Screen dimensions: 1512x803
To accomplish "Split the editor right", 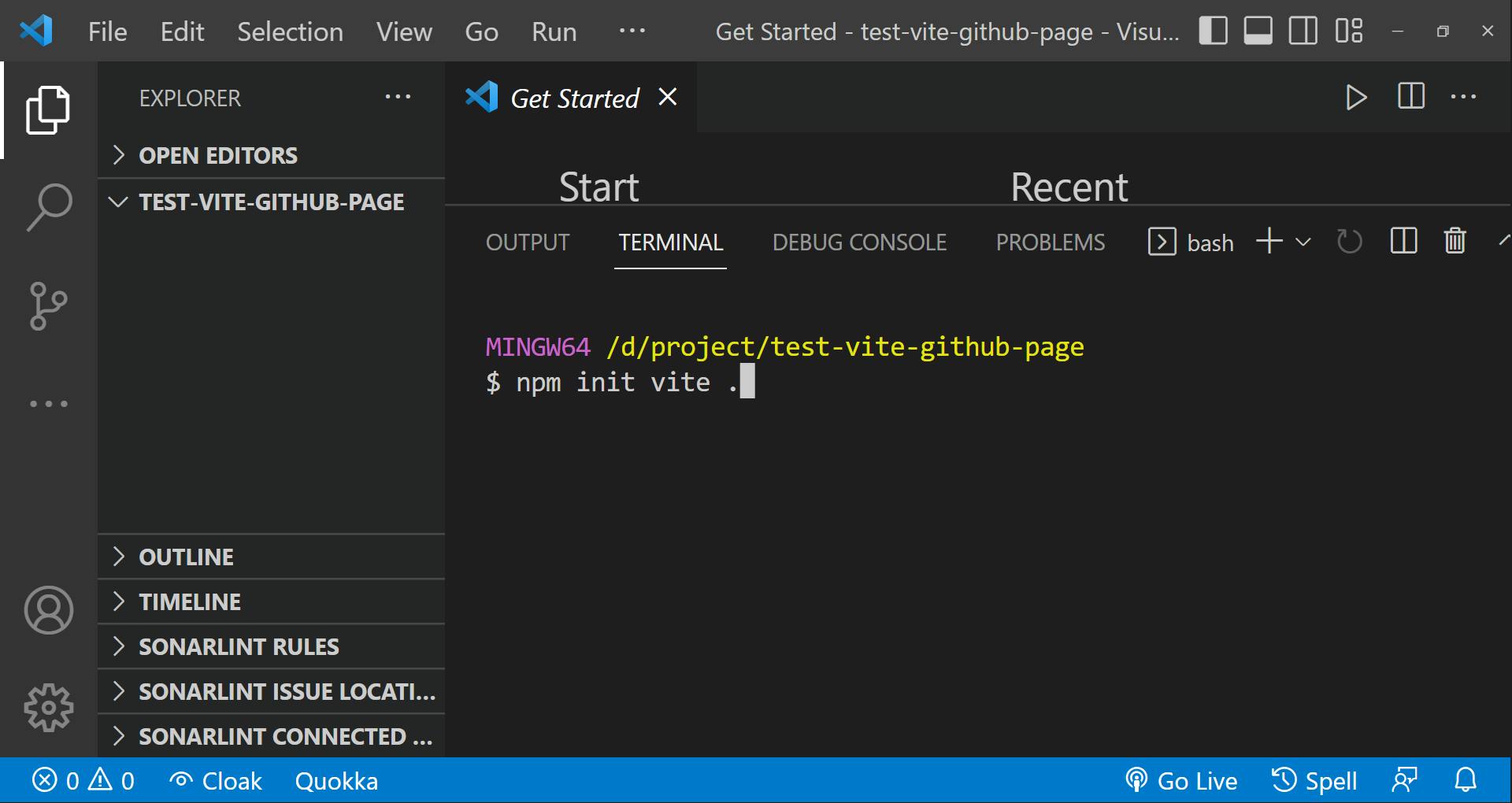I will (1411, 97).
